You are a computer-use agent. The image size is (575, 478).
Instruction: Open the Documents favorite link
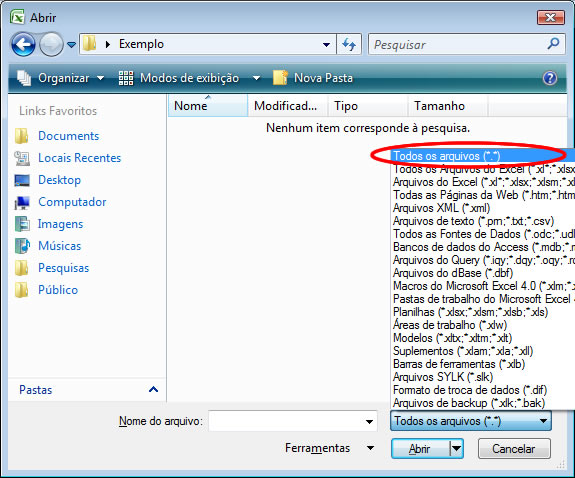tap(69, 136)
